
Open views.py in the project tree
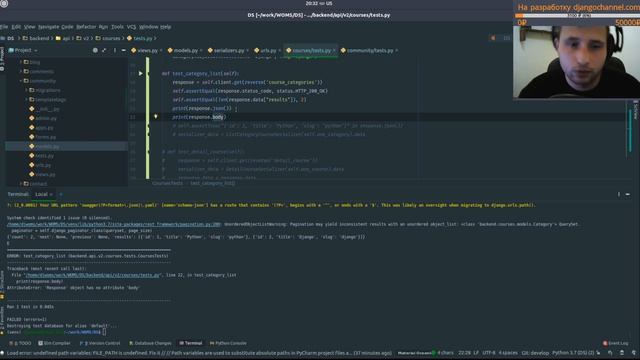[x=42, y=175]
